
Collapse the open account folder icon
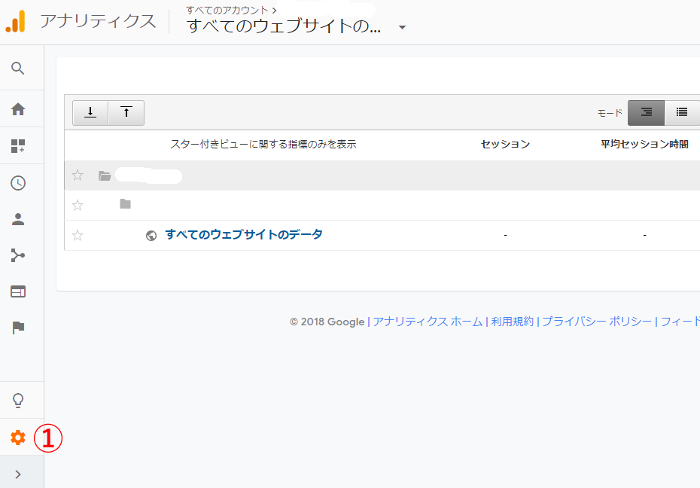104,176
